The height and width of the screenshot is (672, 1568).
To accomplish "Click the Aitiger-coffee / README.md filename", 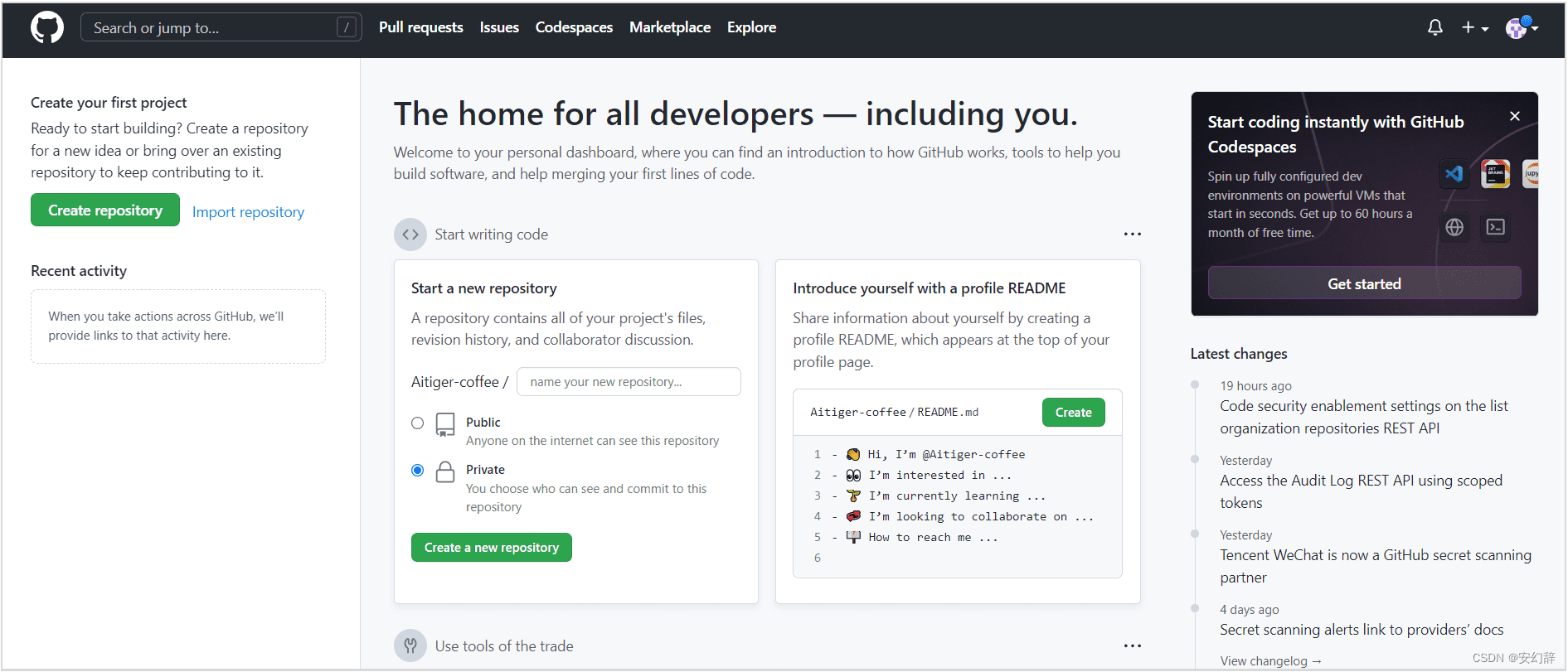I will (894, 413).
